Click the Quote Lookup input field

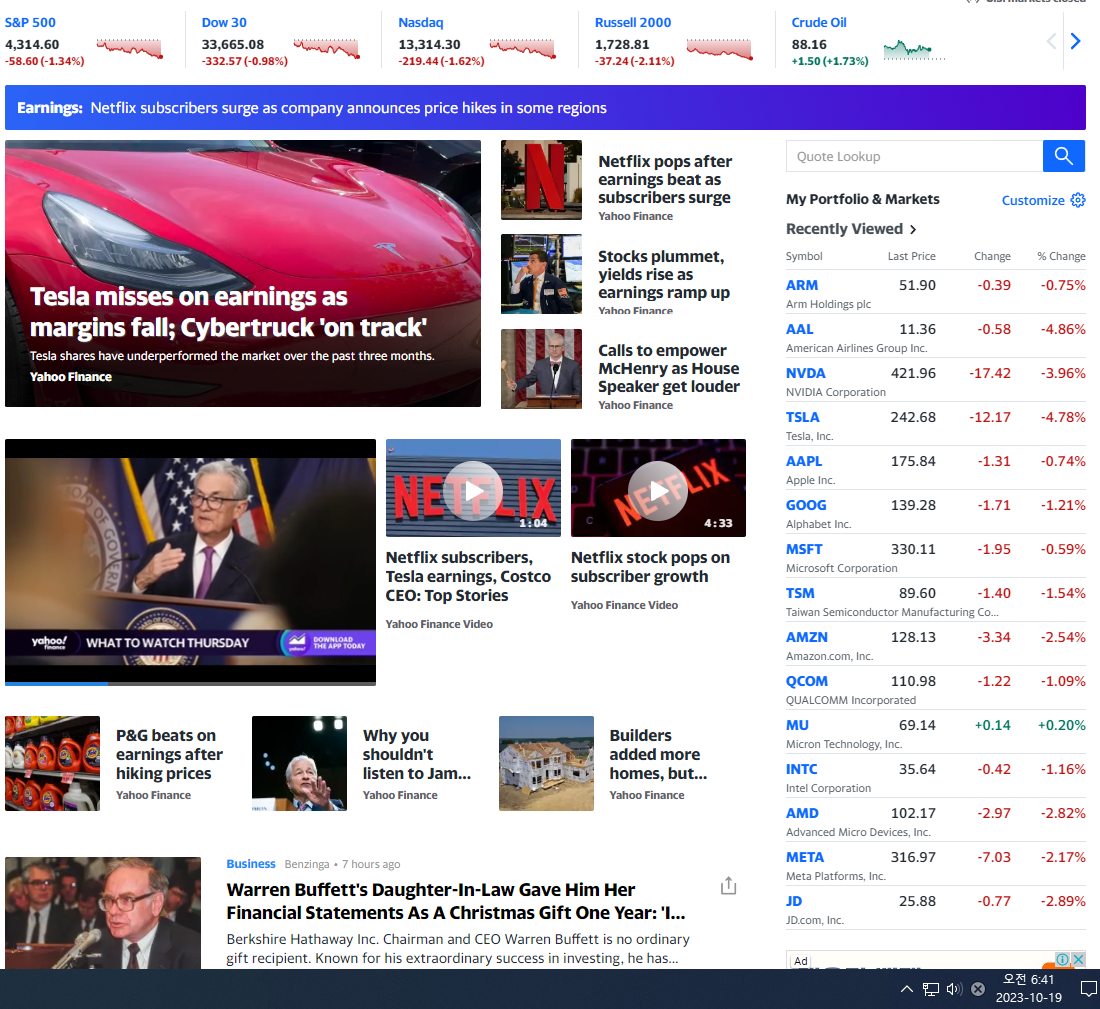click(914, 156)
